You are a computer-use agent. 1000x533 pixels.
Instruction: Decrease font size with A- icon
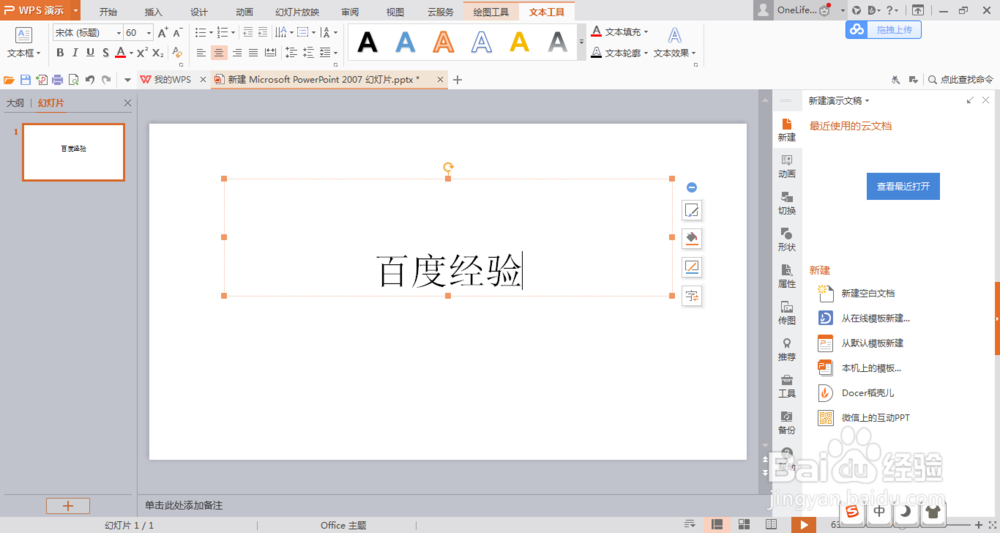(x=178, y=33)
